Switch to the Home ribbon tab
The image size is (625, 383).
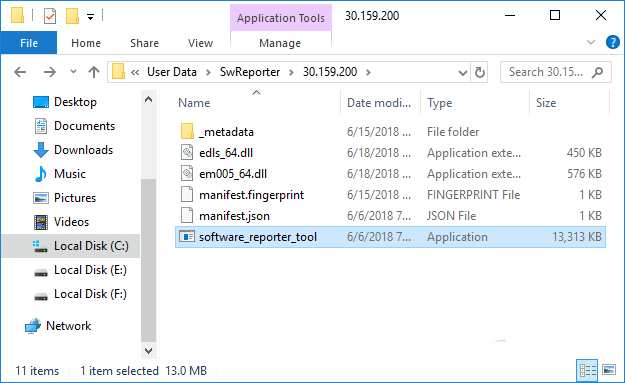point(86,43)
